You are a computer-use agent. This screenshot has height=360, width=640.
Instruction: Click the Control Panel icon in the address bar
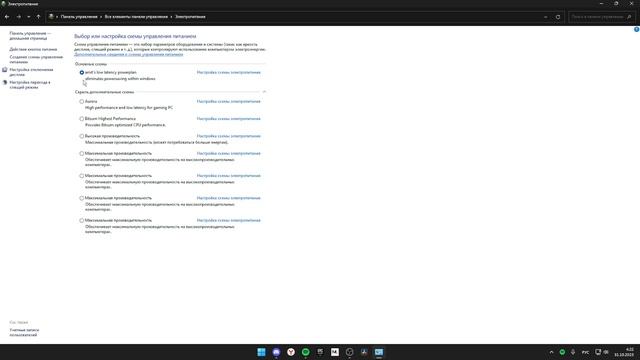pos(51,17)
